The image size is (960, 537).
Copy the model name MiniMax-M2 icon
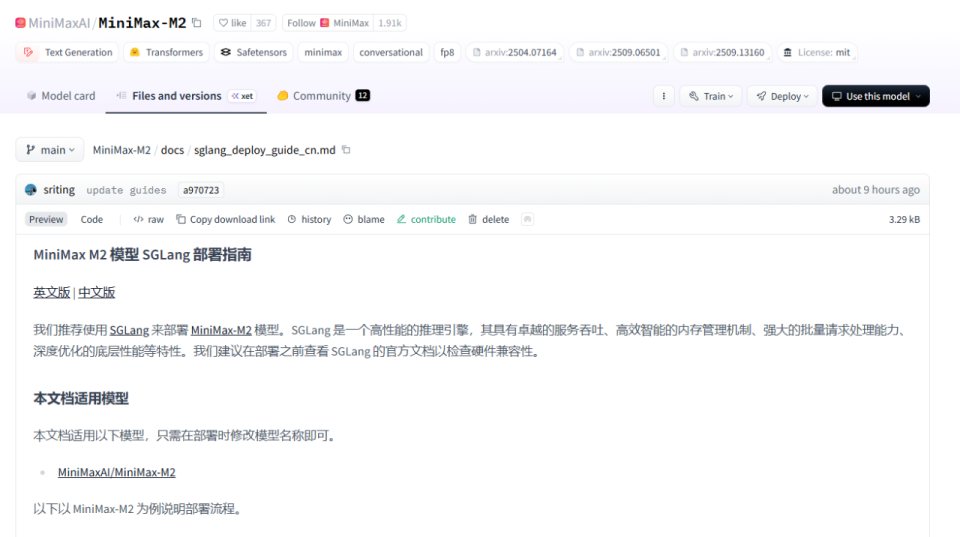pyautogui.click(x=197, y=23)
